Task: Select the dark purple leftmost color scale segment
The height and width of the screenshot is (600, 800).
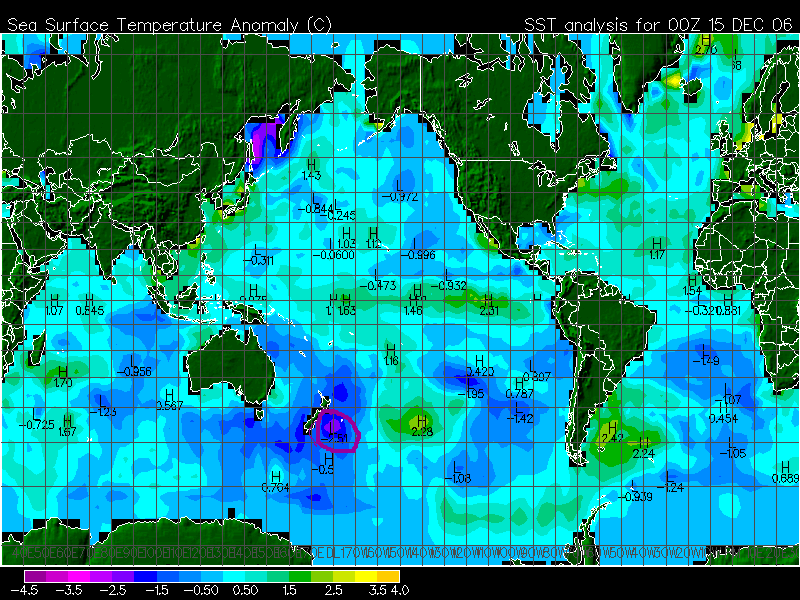Action: pyautogui.click(x=35, y=577)
